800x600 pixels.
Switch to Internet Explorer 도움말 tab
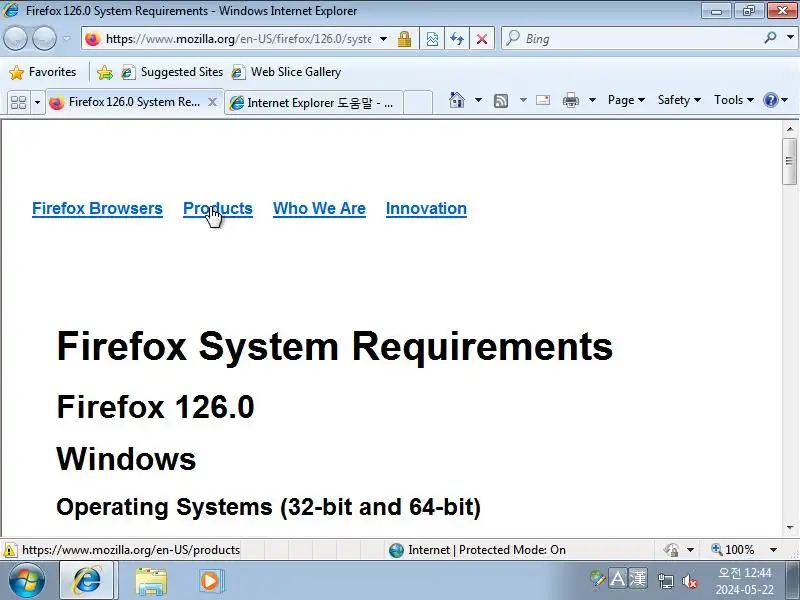(313, 103)
